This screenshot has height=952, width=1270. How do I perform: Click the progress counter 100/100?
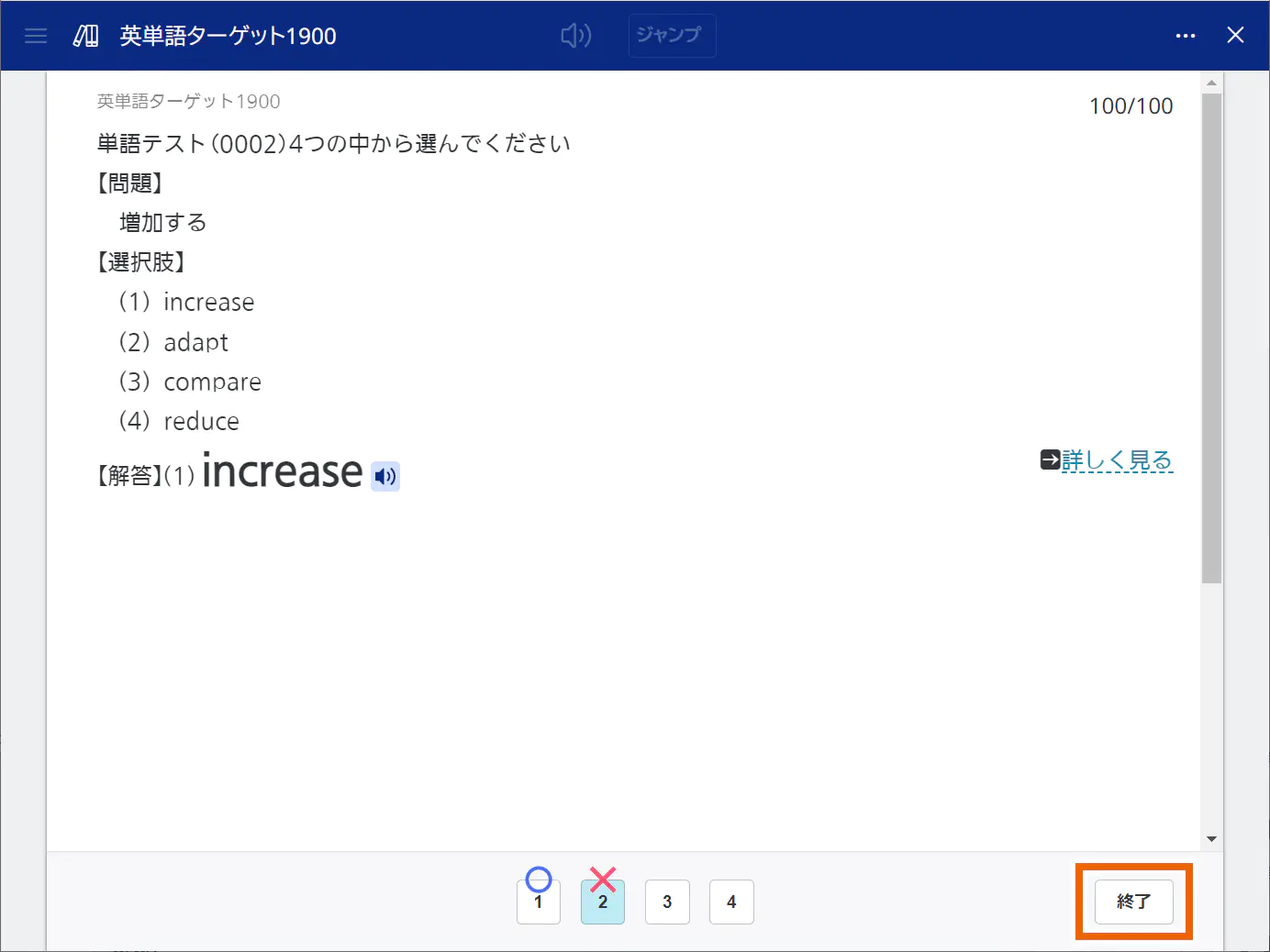click(x=1131, y=106)
